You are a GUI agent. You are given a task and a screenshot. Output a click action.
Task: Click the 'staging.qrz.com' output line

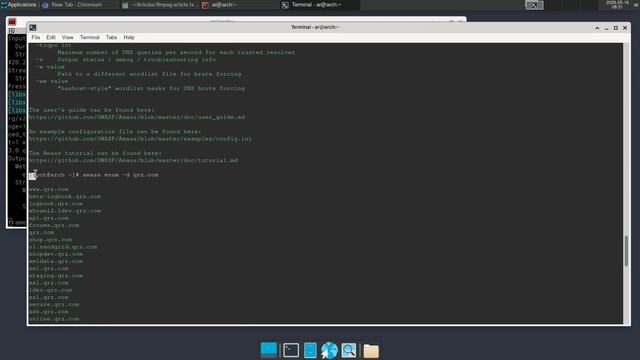[56, 276]
